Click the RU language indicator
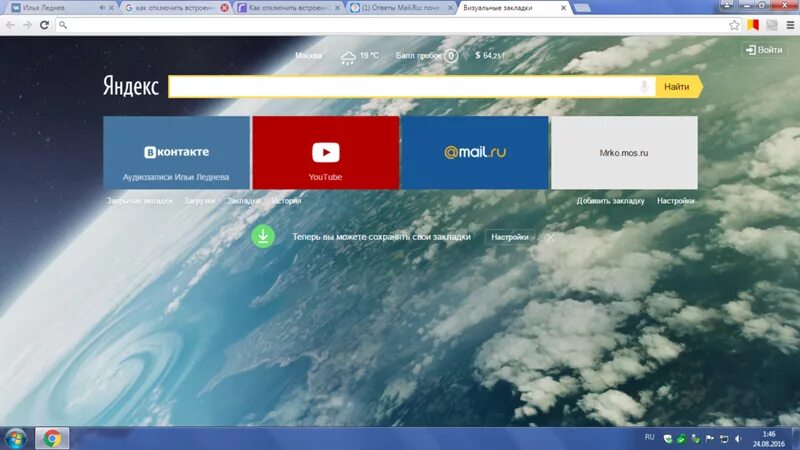This screenshot has width=800, height=450. pos(649,437)
